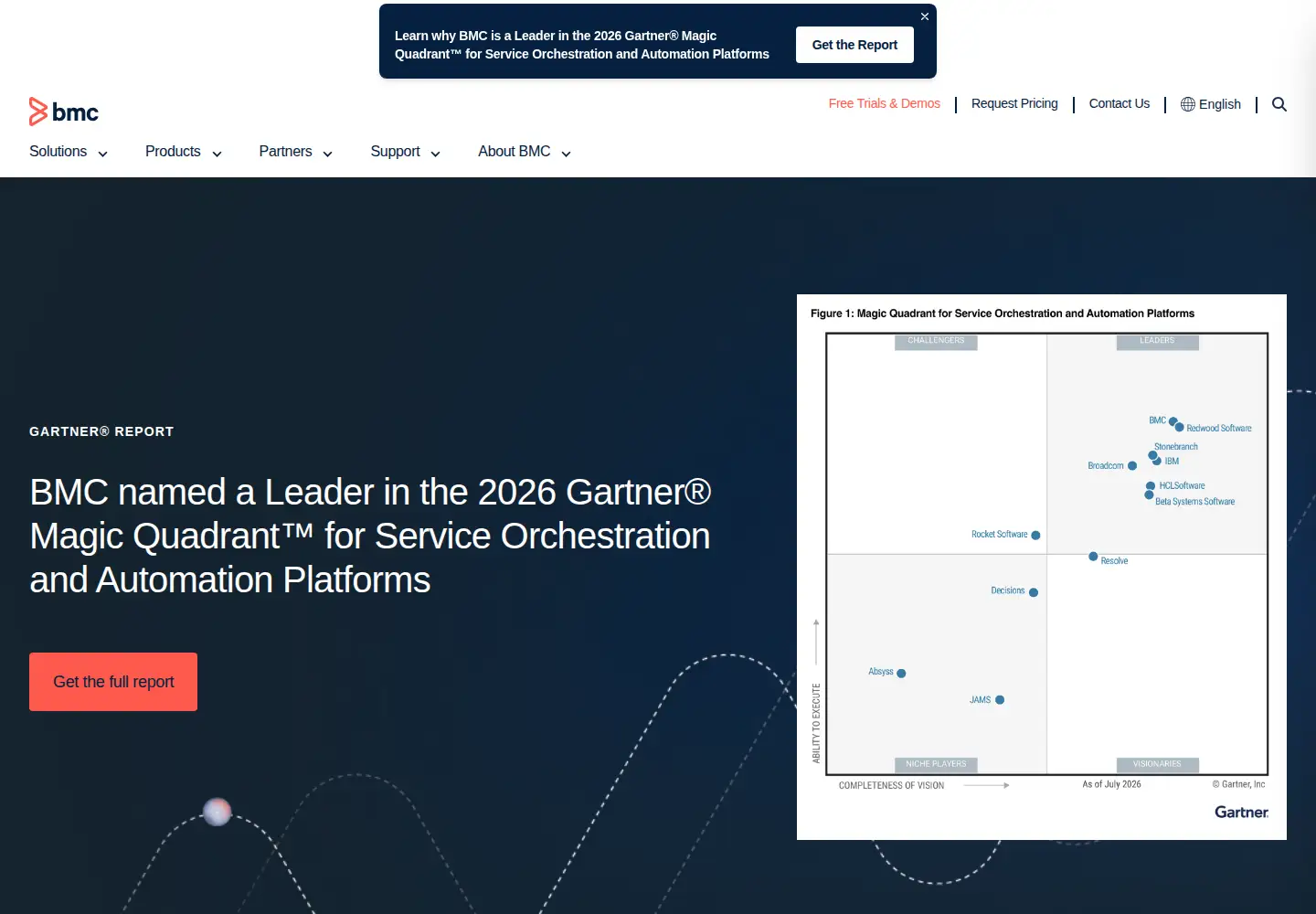The height and width of the screenshot is (914, 1316).
Task: Open the Support menu
Action: [395, 152]
